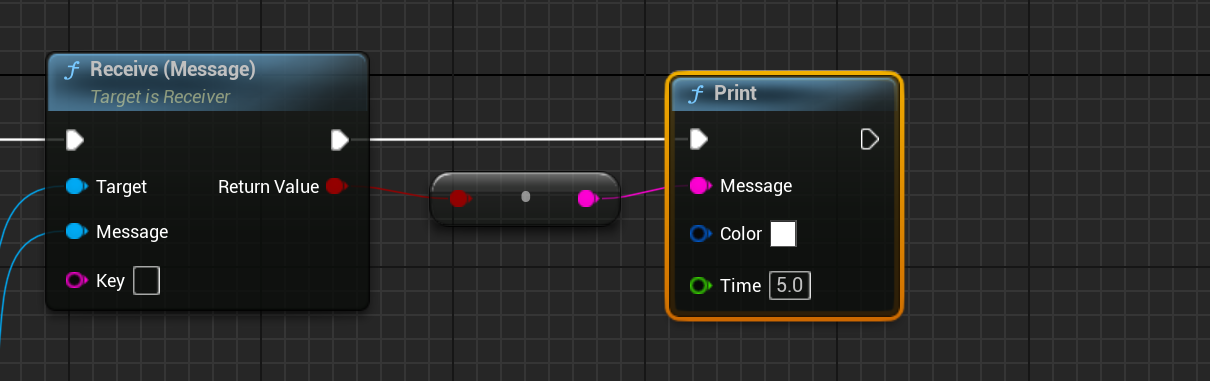Click the empty Key input box

(x=147, y=280)
